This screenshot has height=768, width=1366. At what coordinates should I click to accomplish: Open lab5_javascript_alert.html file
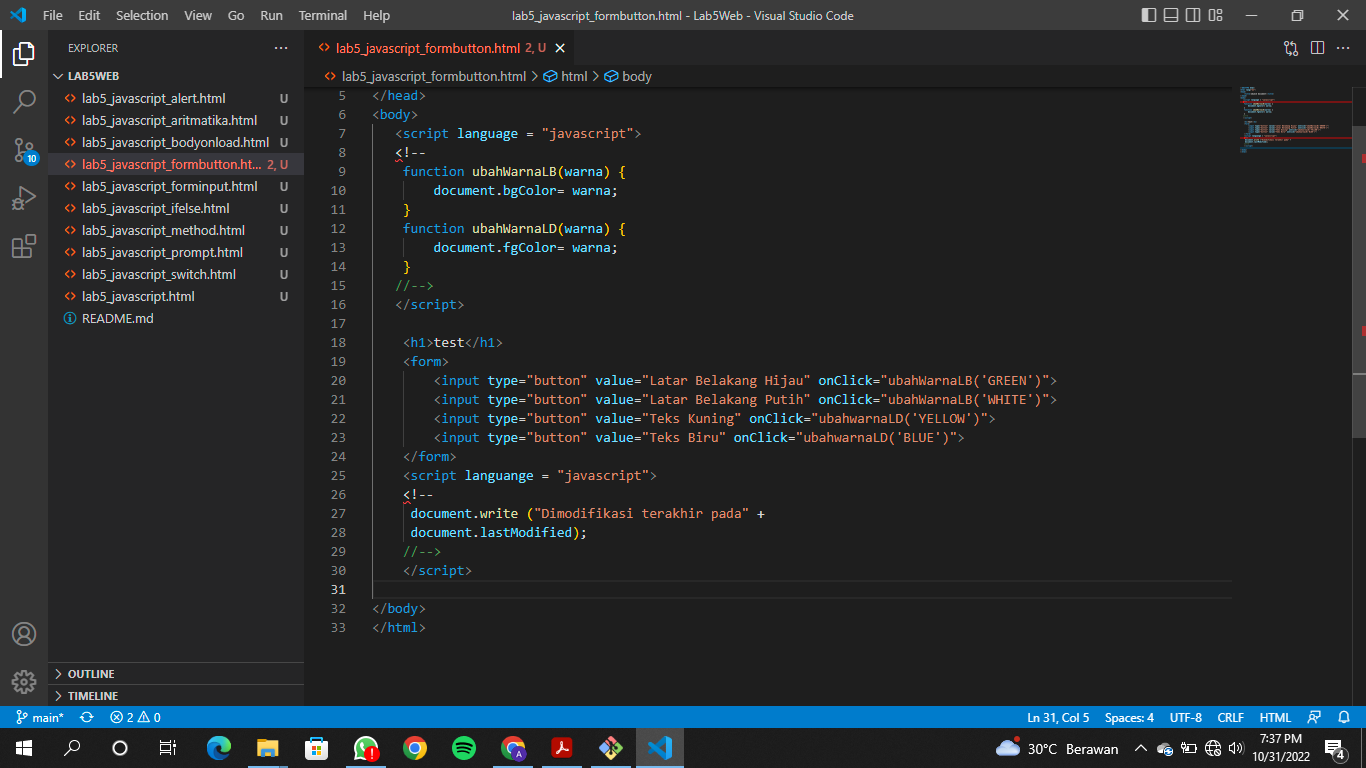(x=176, y=98)
